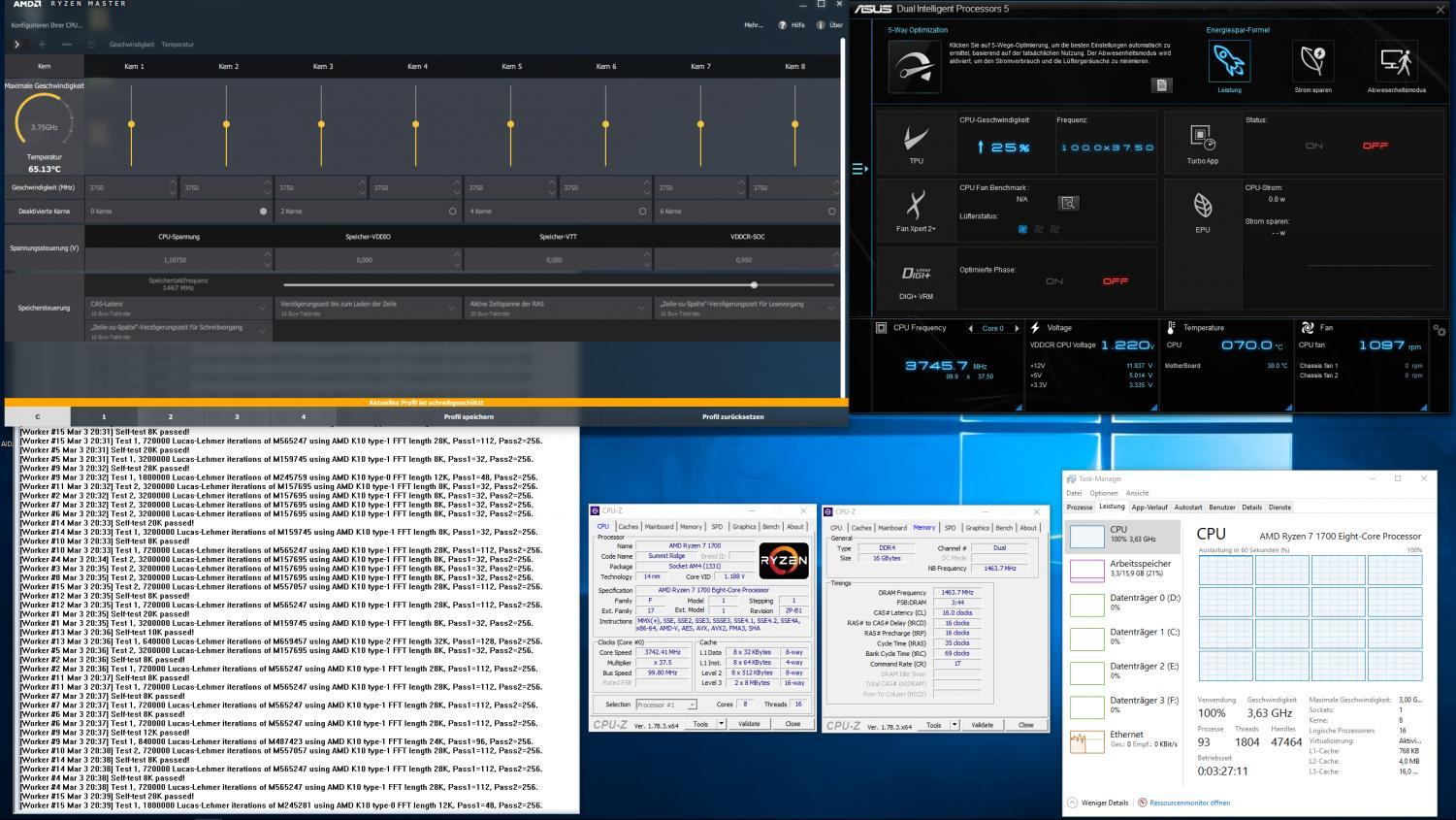Viewport: 1456px width, 820px height.
Task: Expand the ASUS side menu arrow
Action: click(859, 169)
